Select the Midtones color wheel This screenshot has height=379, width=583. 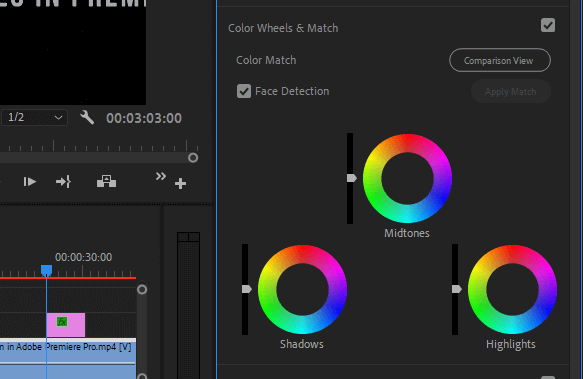tap(407, 179)
